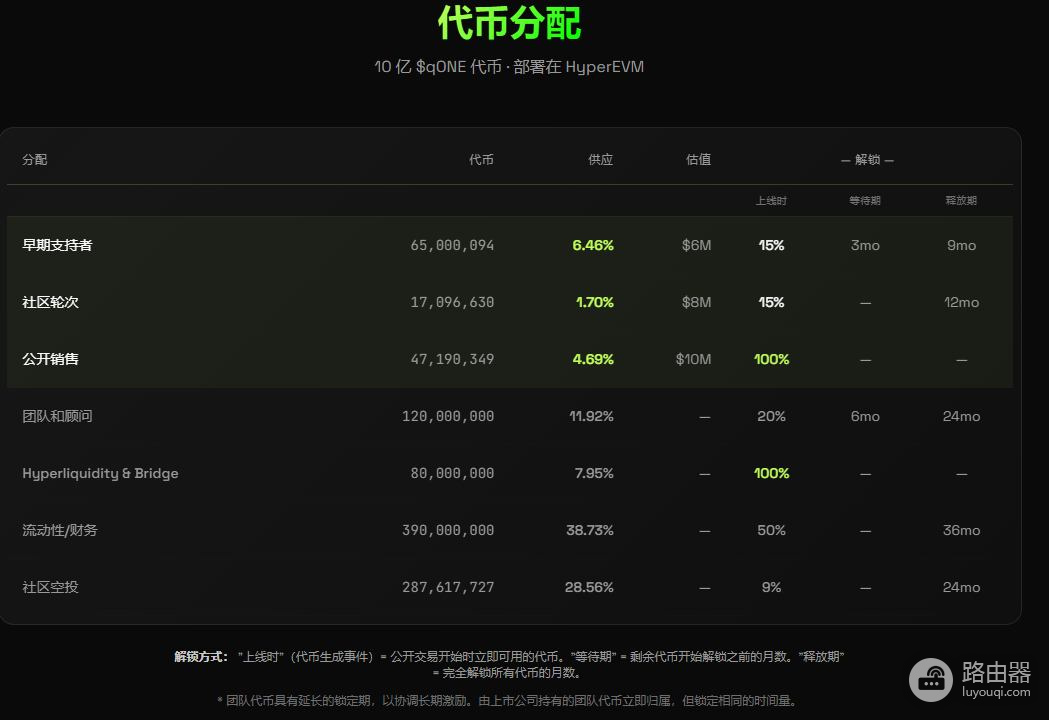Viewport: 1049px width, 720px height.
Task: Click token amount 390,000,000
Action: pyautogui.click(x=448, y=530)
